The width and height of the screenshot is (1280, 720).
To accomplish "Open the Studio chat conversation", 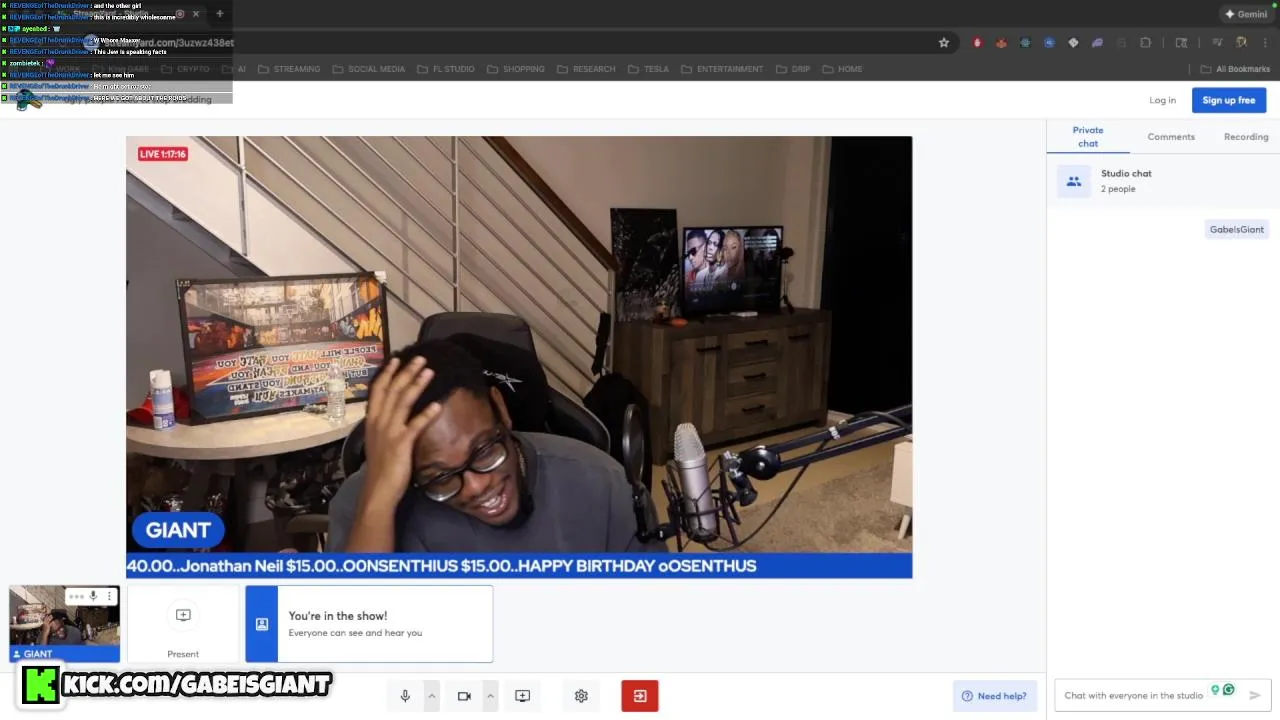I will tap(1163, 181).
